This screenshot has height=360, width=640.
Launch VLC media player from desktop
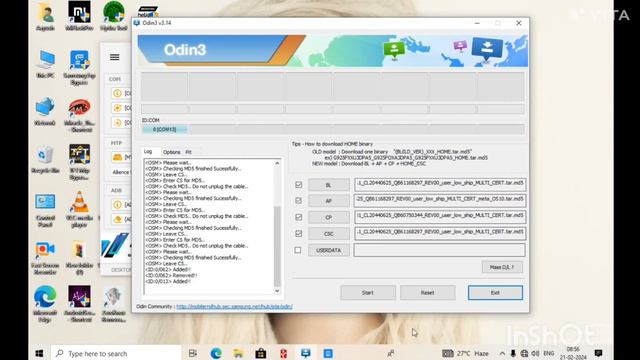(79, 210)
